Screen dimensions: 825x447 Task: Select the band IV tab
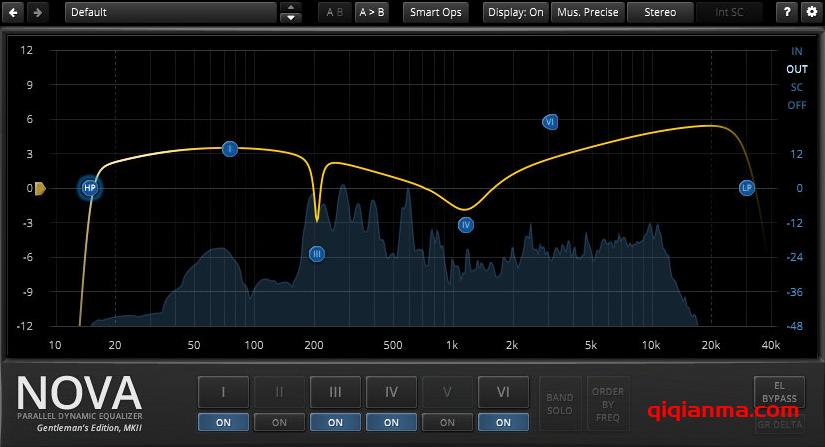pos(391,390)
